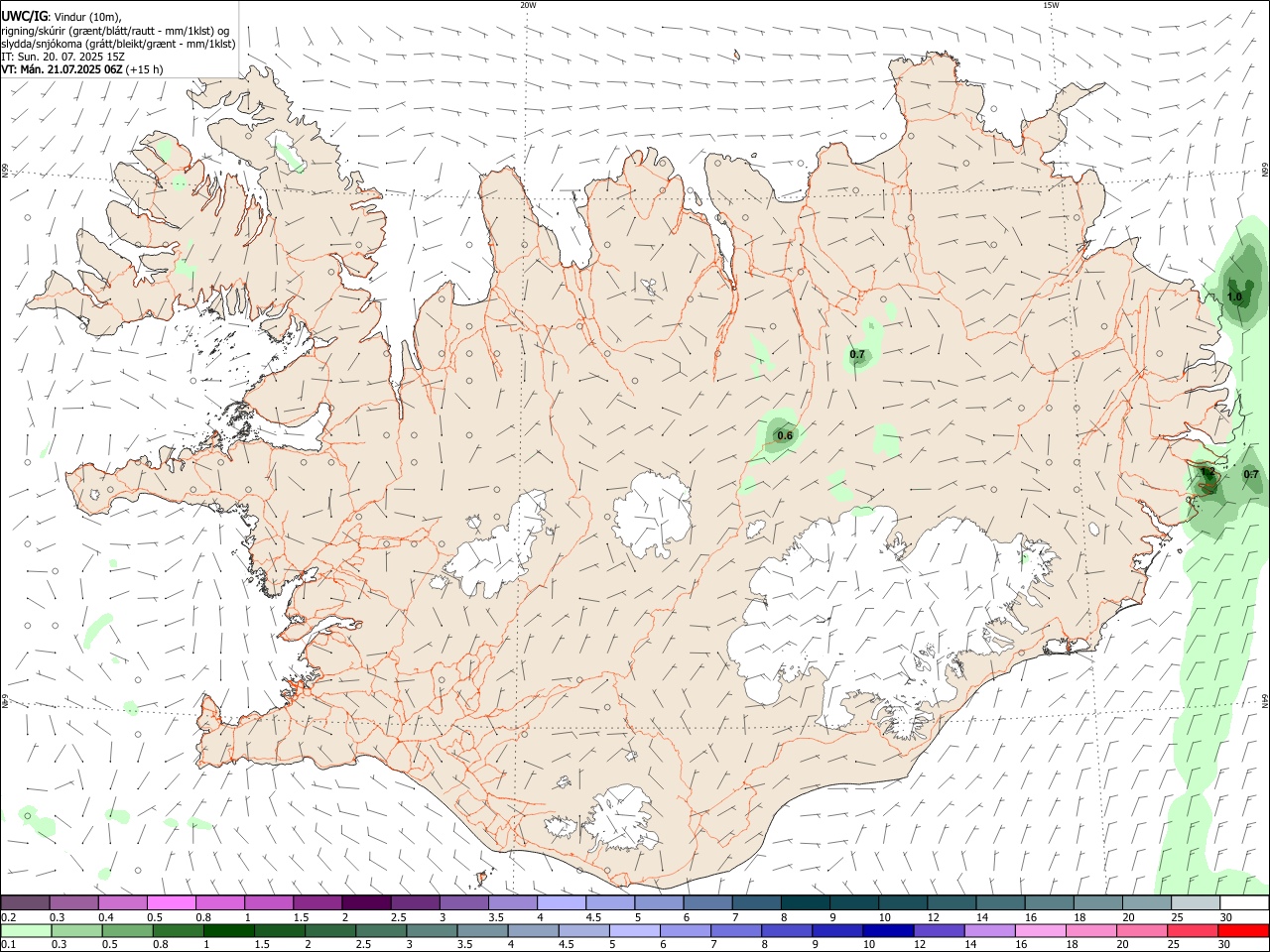
Task: Click the 15W longitude label
Action: pos(1051,5)
